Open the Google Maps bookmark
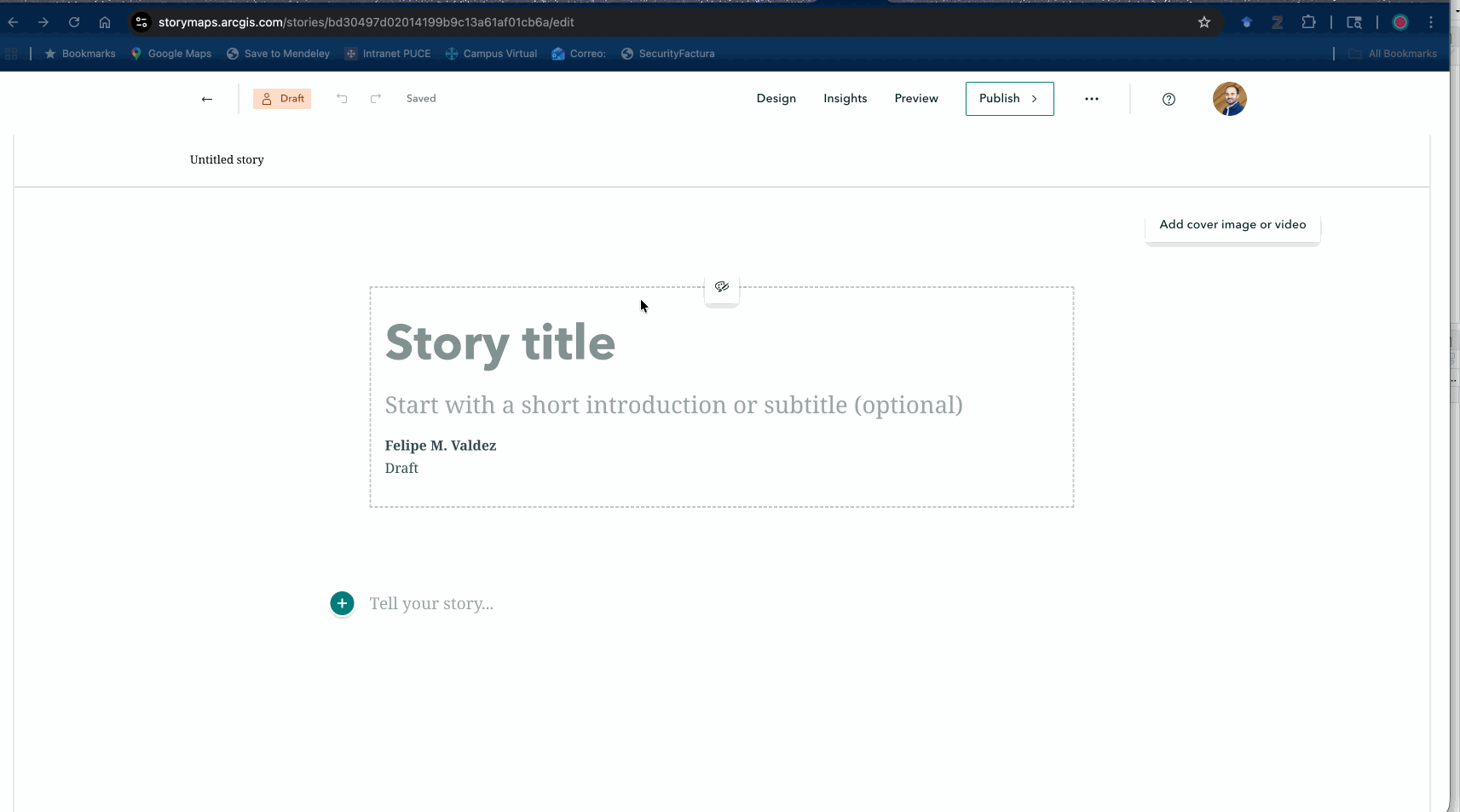The image size is (1460, 812). pyautogui.click(x=170, y=54)
